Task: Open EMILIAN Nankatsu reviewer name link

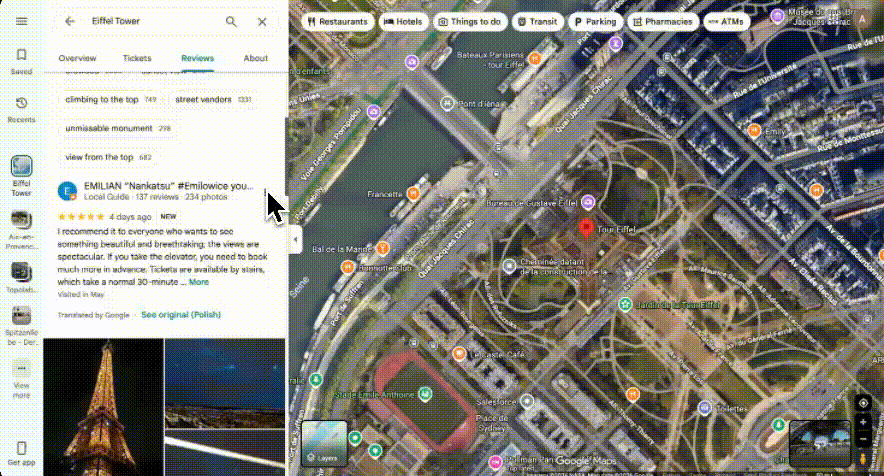Action: click(169, 186)
